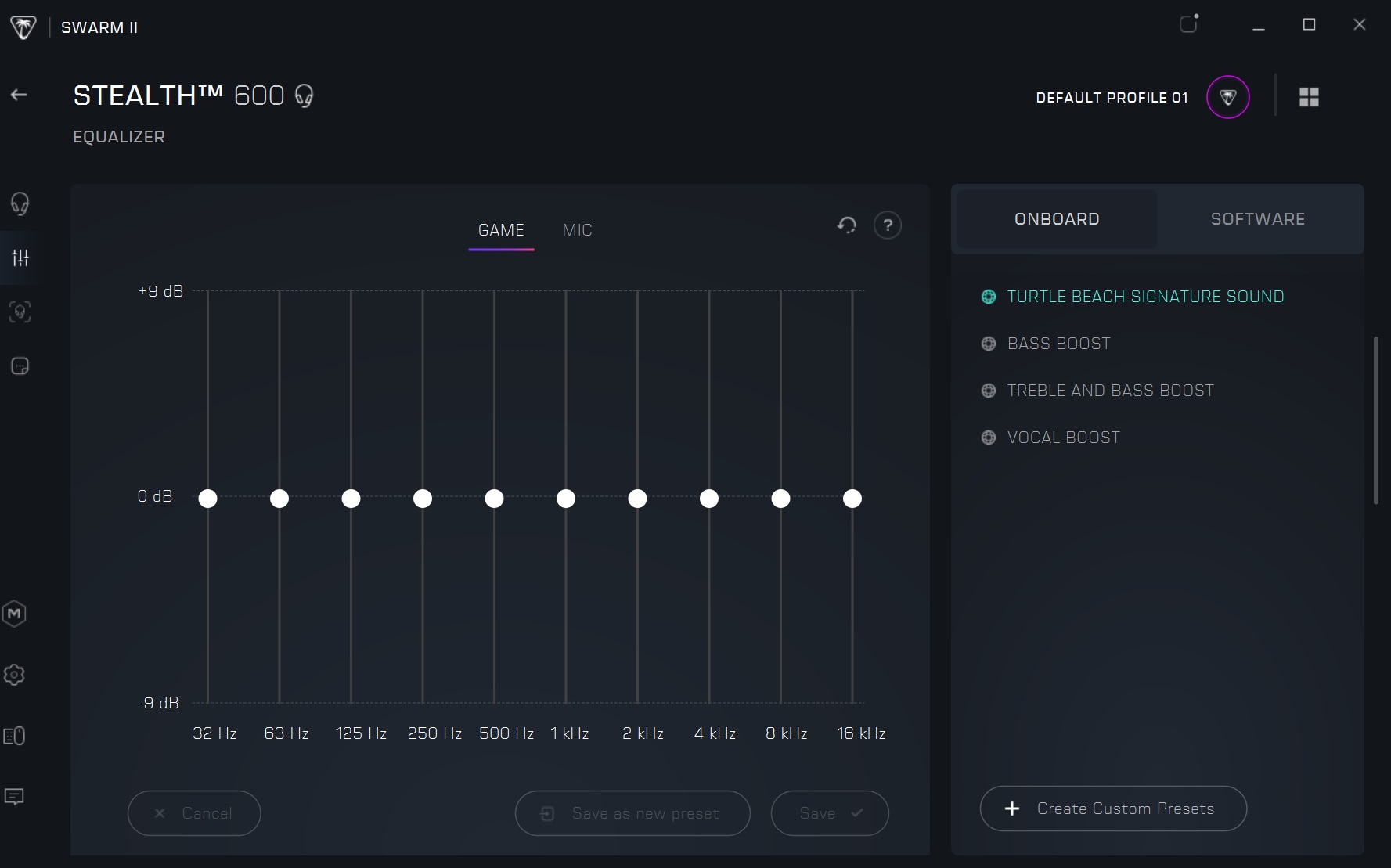Screen dimensions: 1391x868
Task: Choose the Vocal Boost preset
Action: point(1063,438)
